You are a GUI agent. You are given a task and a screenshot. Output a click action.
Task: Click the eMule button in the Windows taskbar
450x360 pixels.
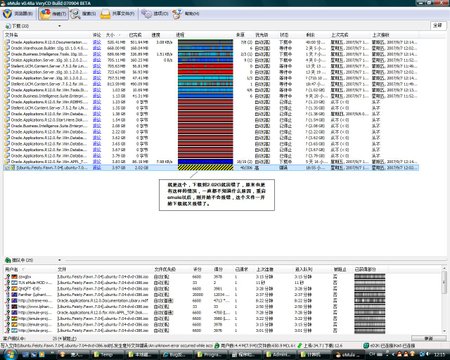coord(348,355)
